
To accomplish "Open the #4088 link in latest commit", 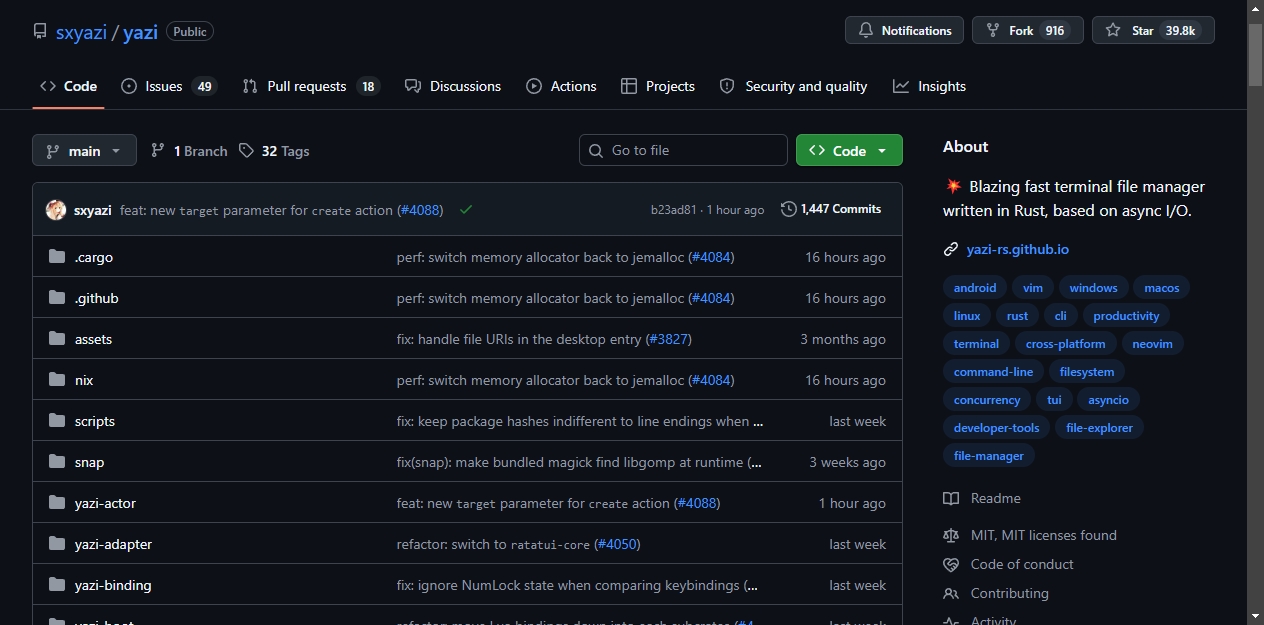I will click(420, 210).
